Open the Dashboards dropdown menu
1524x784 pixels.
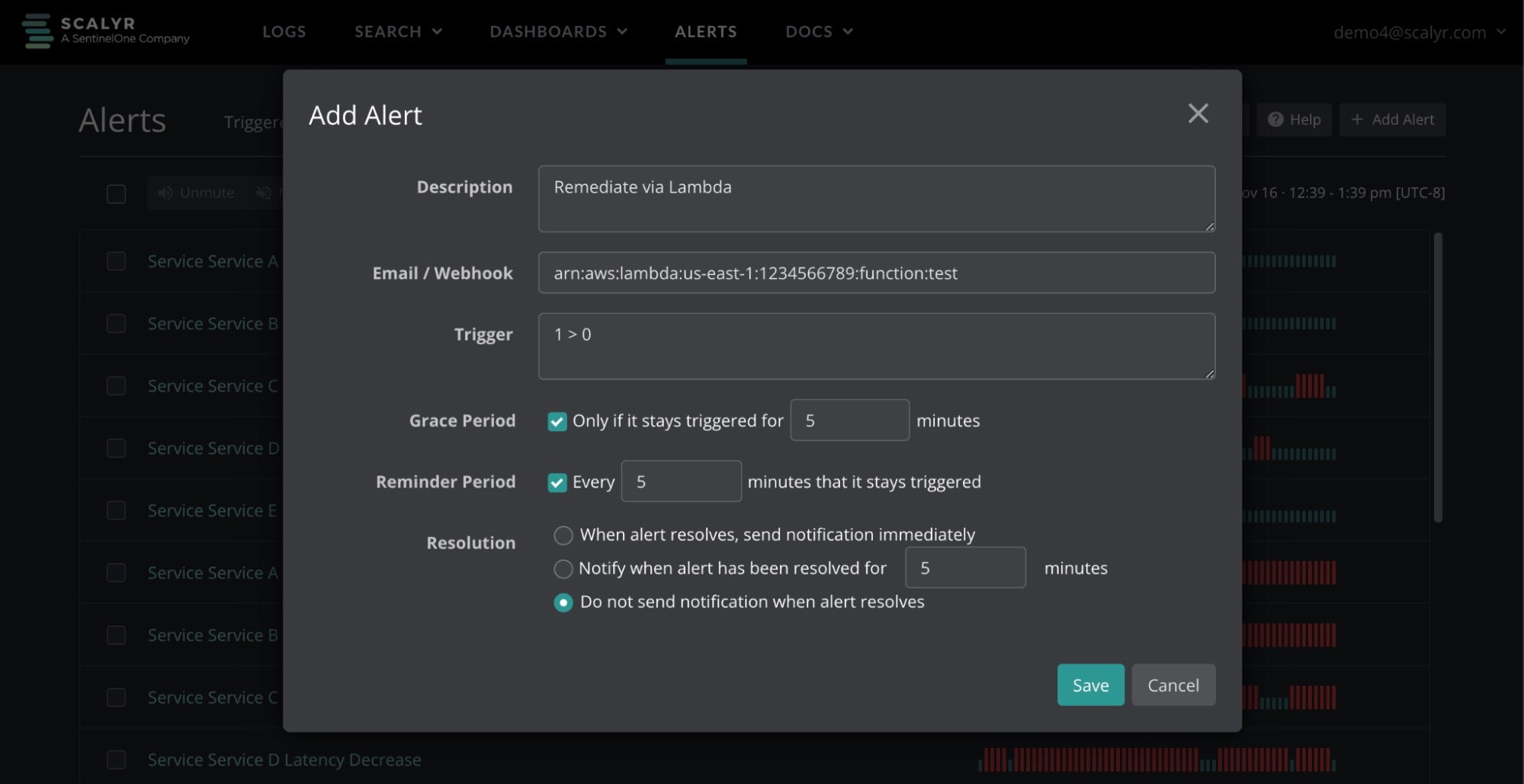pos(558,31)
